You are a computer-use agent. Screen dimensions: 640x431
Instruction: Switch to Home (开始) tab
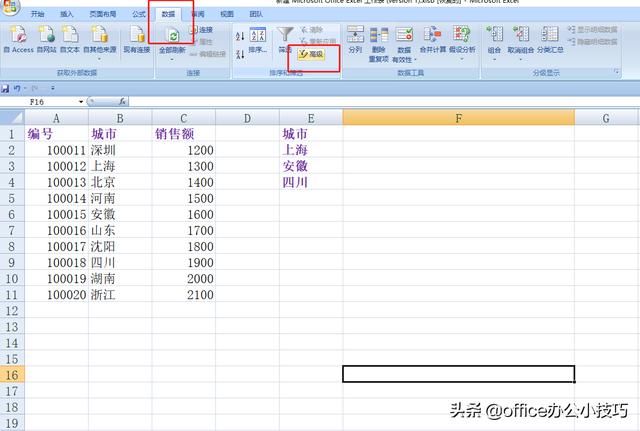point(37,14)
